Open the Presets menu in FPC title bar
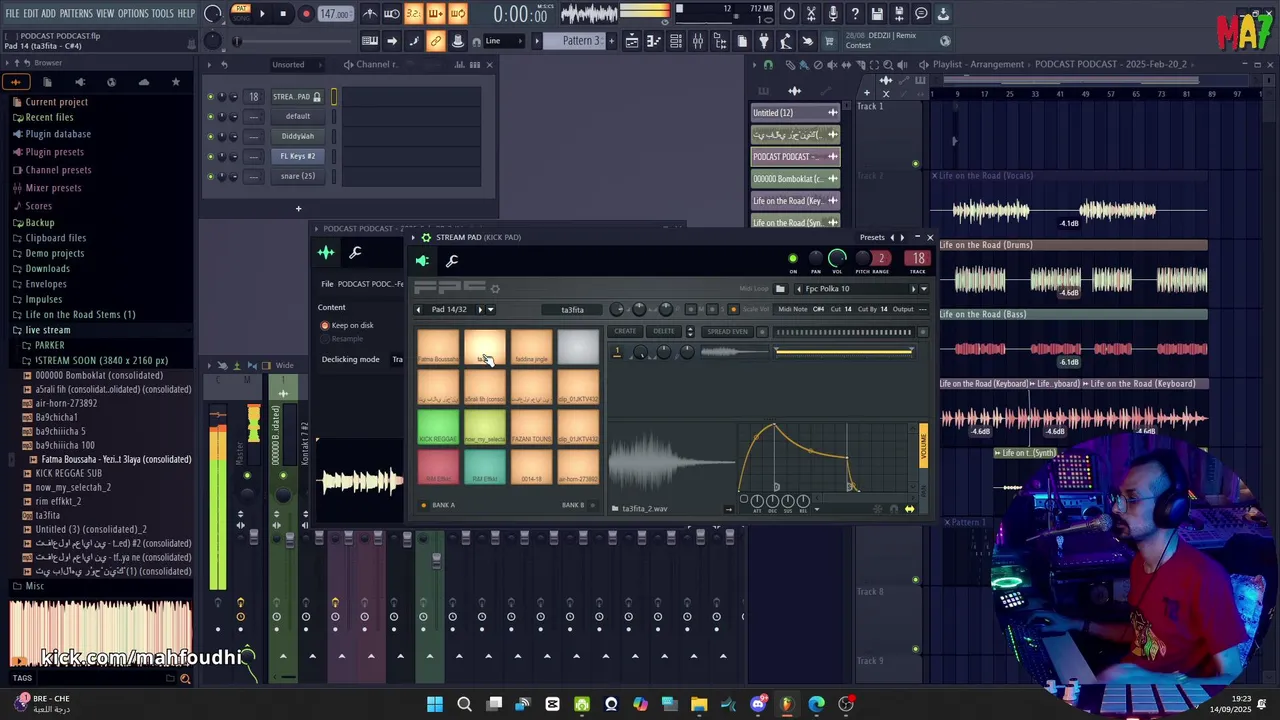 [x=872, y=238]
